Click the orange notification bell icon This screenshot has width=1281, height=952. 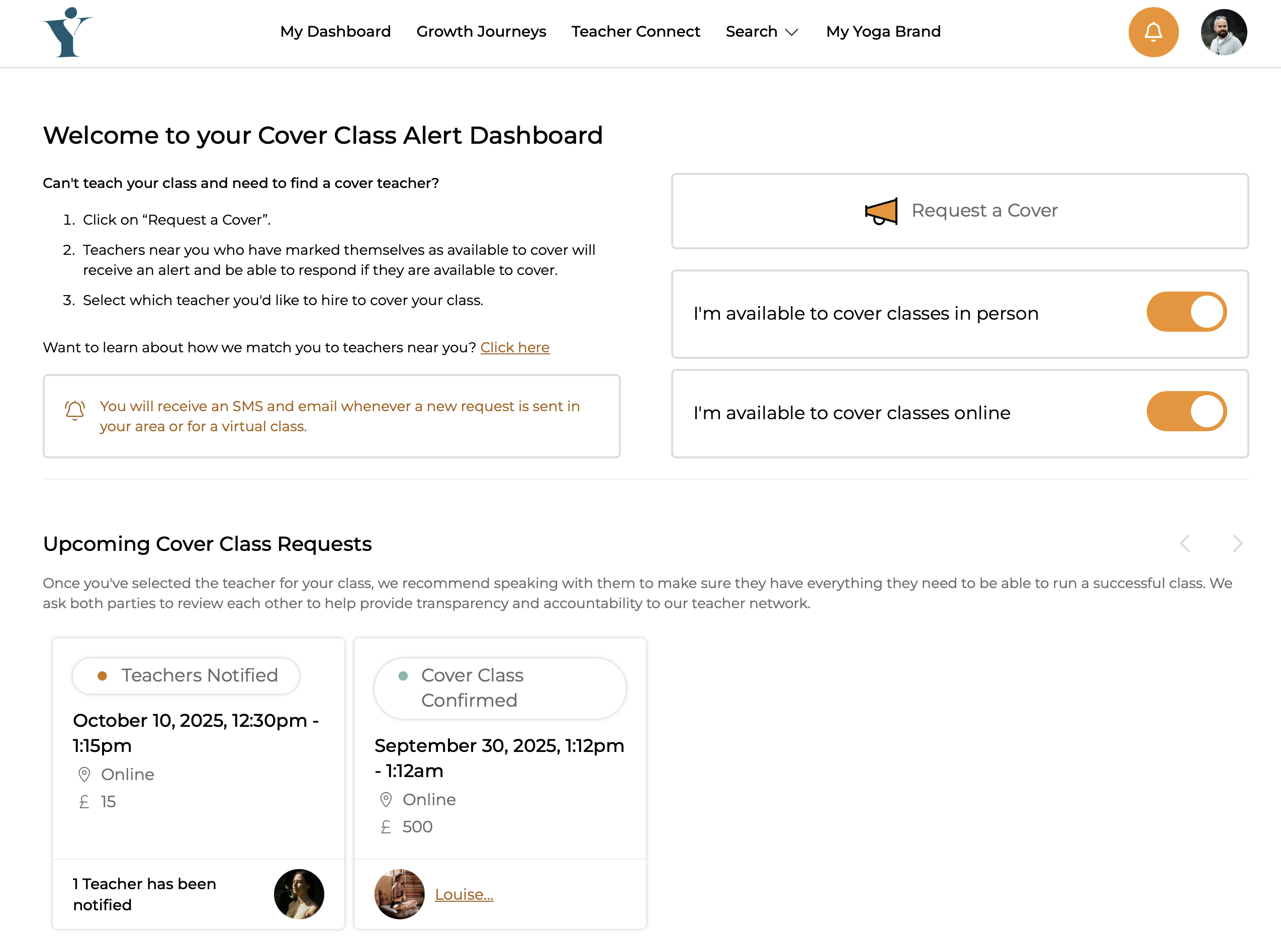(x=1153, y=32)
